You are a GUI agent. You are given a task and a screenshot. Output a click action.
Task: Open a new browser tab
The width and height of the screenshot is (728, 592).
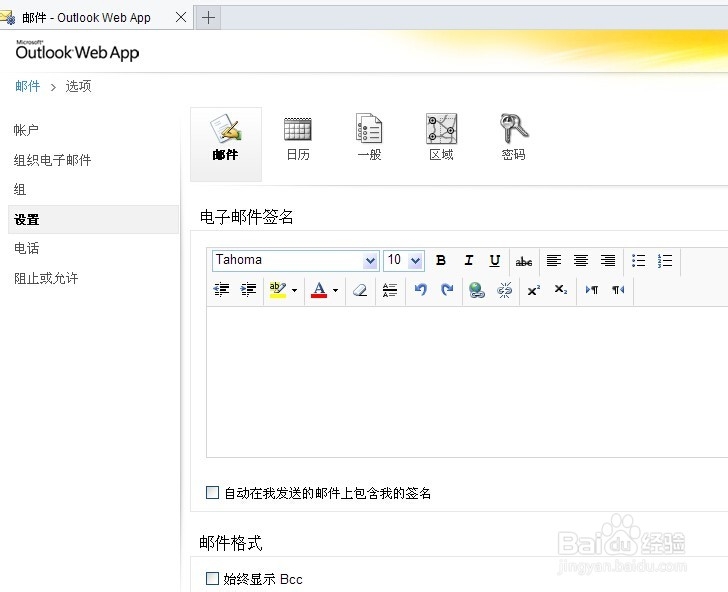pyautogui.click(x=208, y=18)
